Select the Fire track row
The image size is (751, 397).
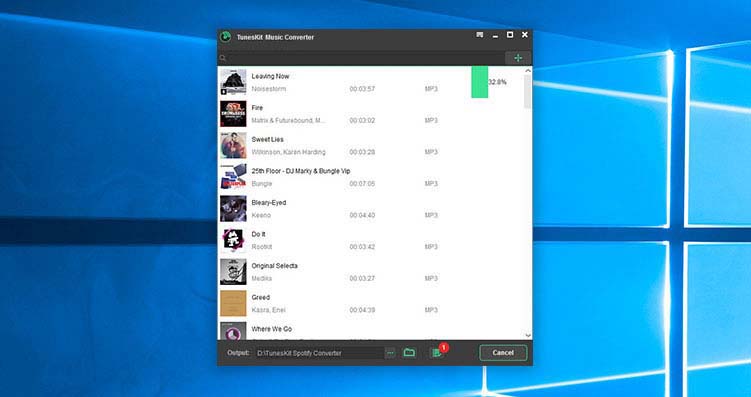point(371,114)
